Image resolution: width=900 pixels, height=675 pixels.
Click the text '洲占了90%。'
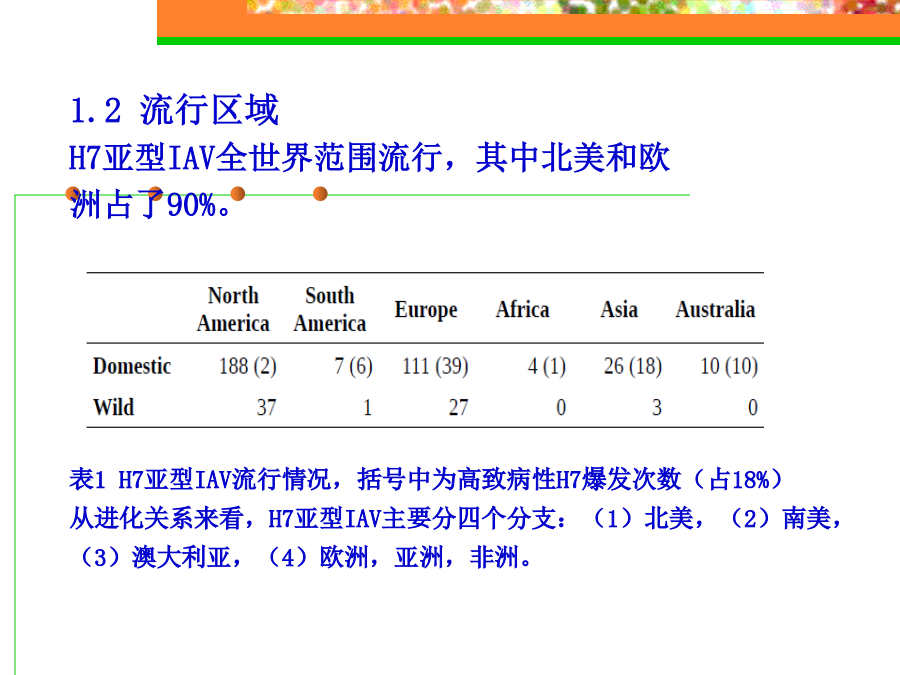pos(150,204)
